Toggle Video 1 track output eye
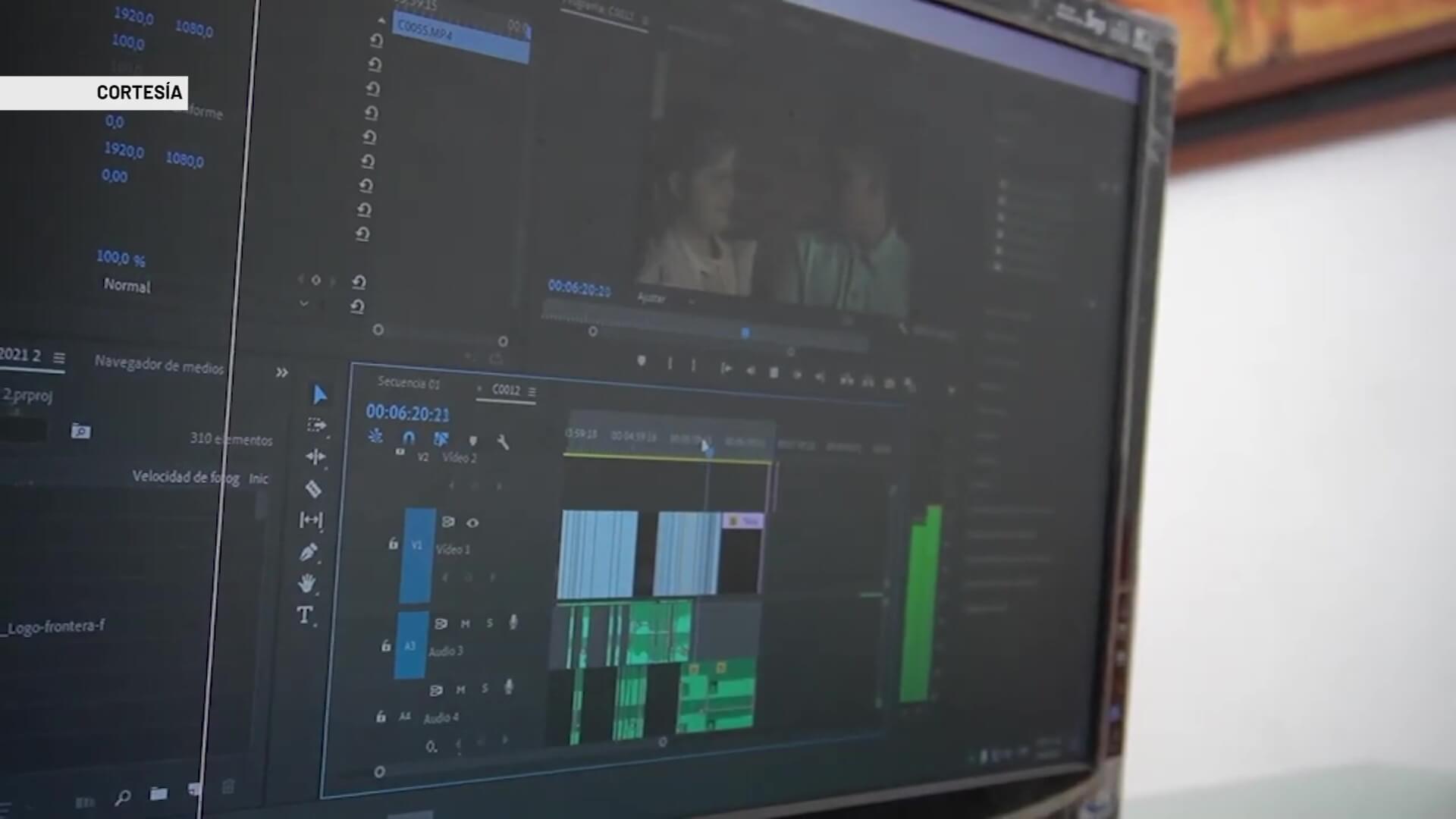 472,522
